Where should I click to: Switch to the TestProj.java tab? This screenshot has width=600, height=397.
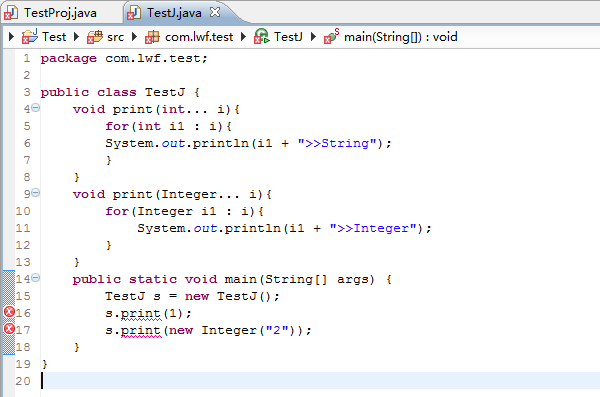[x=60, y=13]
